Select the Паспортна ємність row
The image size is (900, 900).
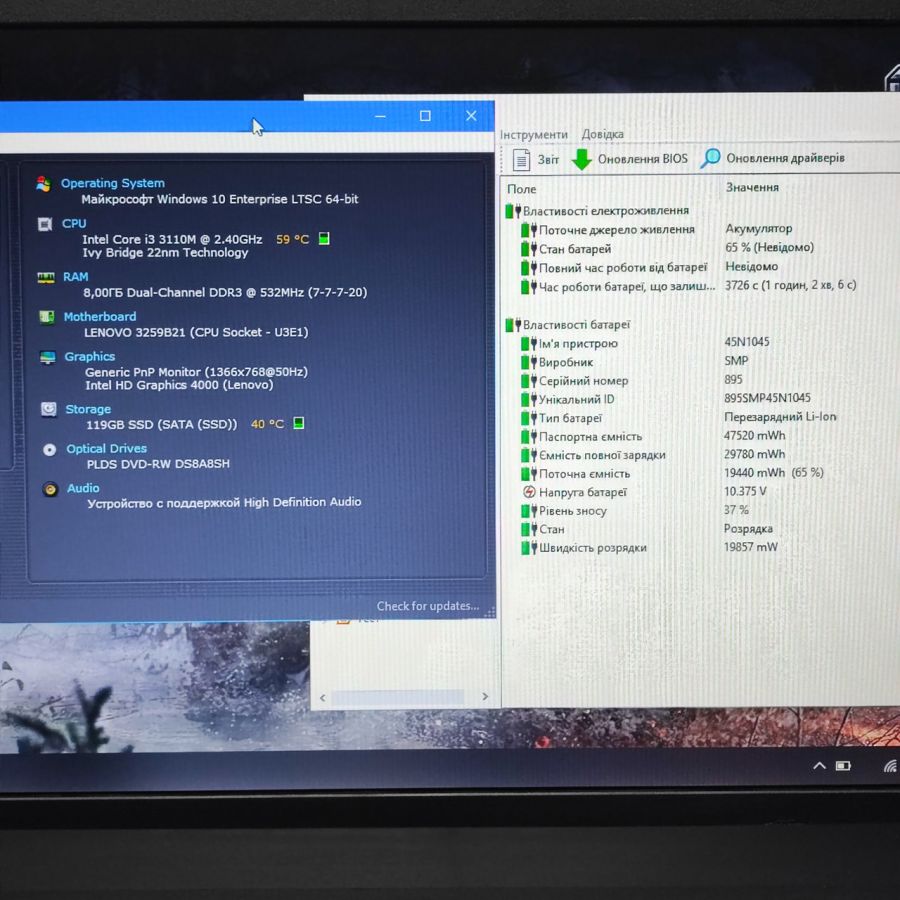653,436
